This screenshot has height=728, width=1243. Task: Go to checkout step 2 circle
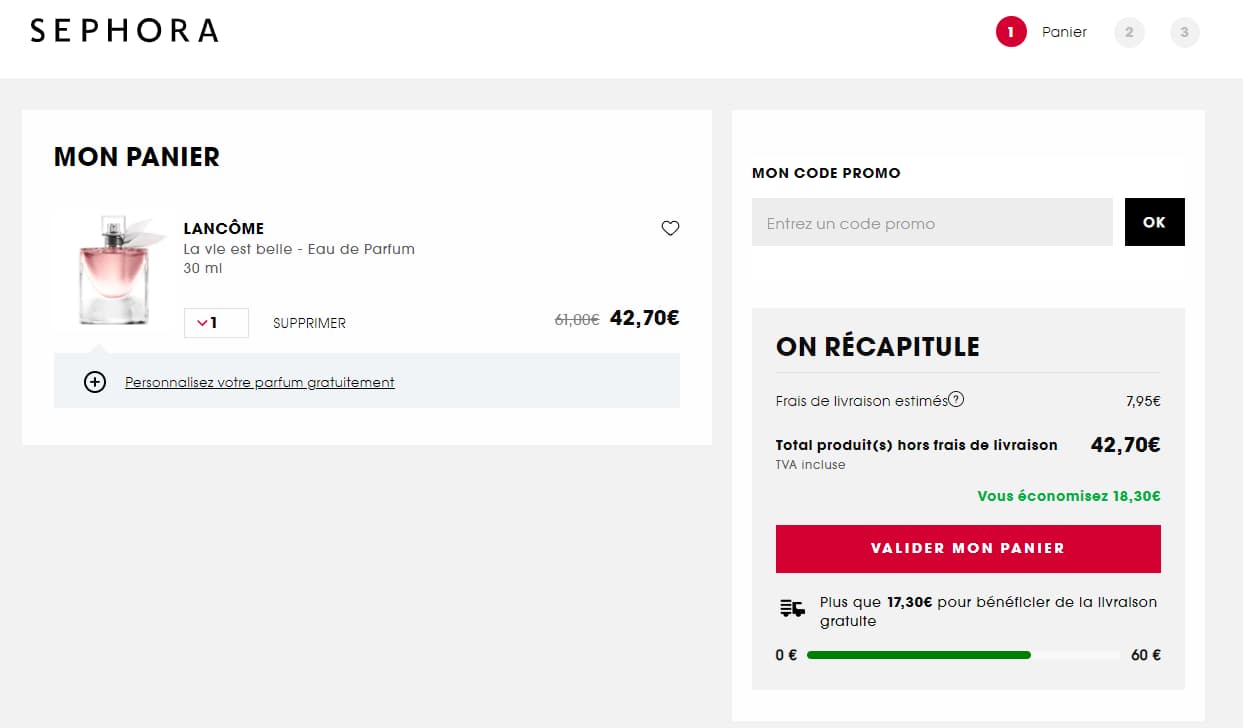coord(1129,32)
